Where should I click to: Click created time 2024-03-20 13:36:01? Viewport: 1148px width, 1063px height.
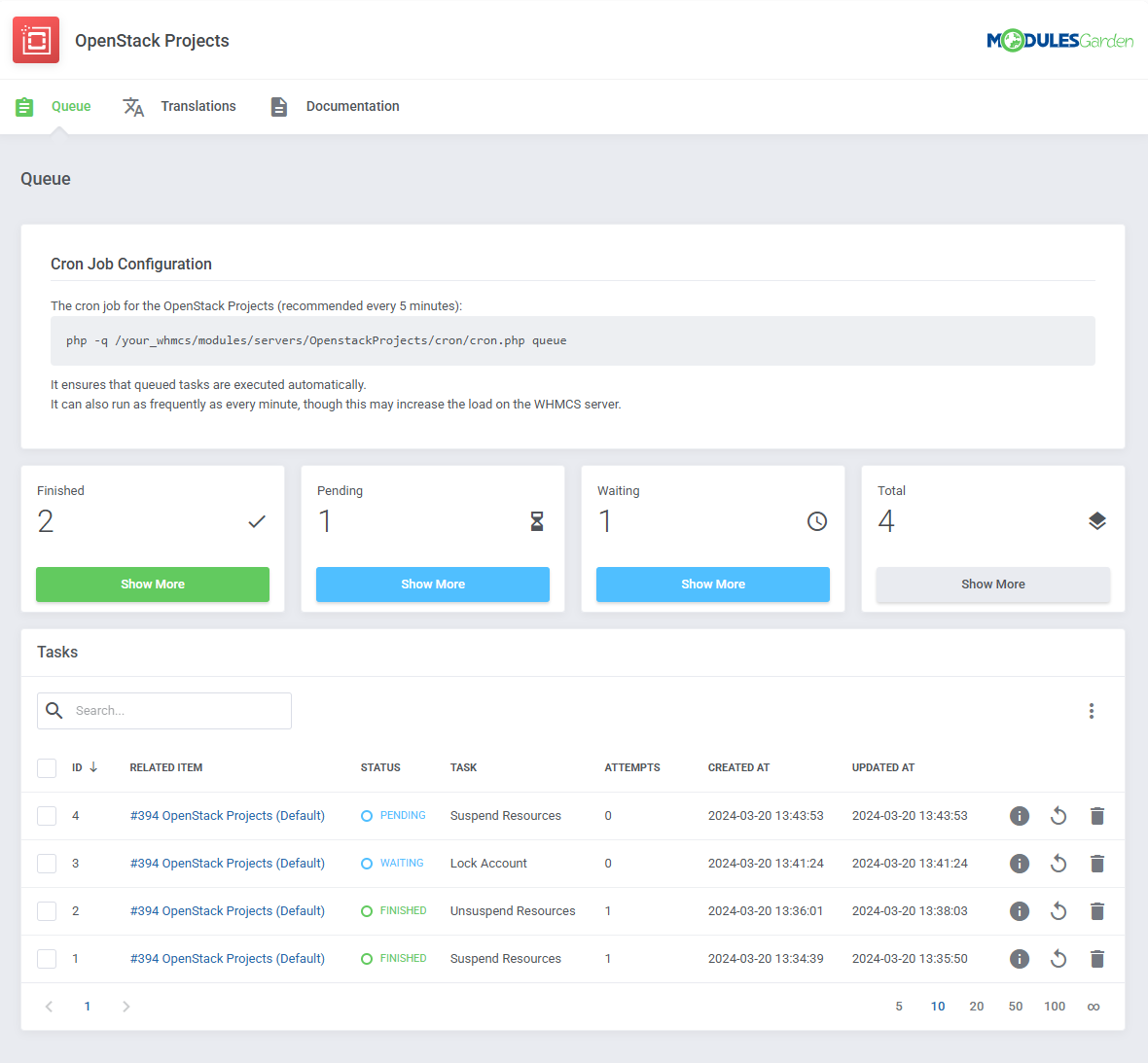click(x=765, y=910)
